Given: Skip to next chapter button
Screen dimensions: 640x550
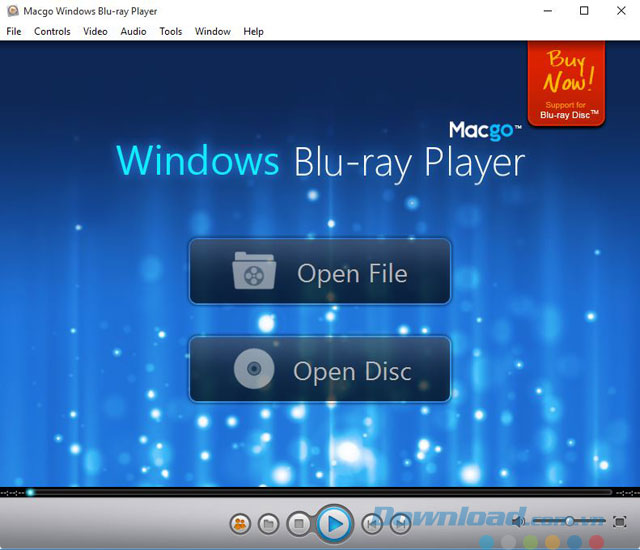Looking at the screenshot, I should click(399, 522).
